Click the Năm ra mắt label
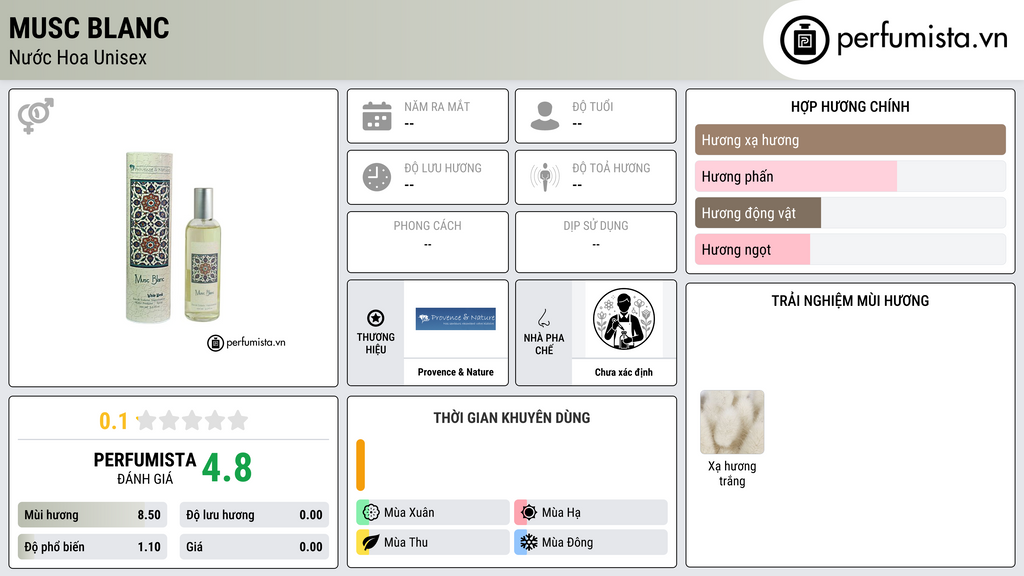Image resolution: width=1024 pixels, height=576 pixels. tap(437, 106)
